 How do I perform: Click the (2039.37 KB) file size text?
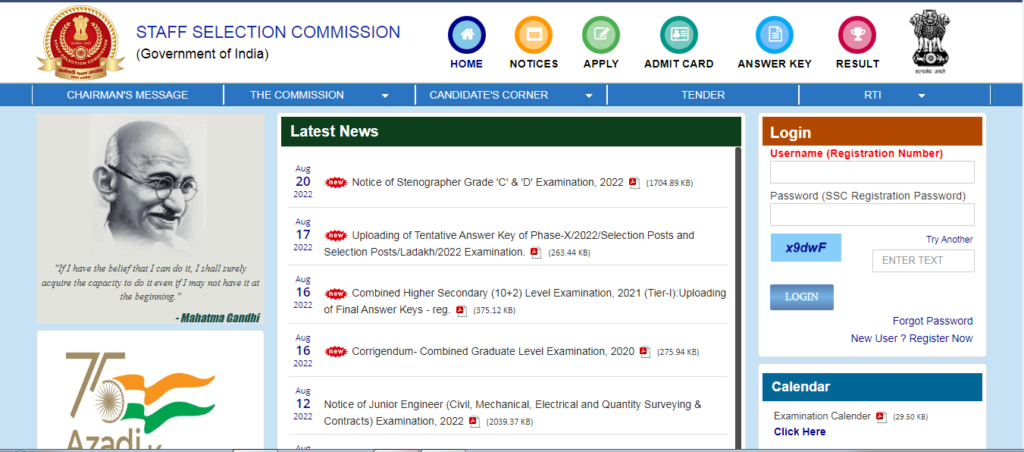509,422
